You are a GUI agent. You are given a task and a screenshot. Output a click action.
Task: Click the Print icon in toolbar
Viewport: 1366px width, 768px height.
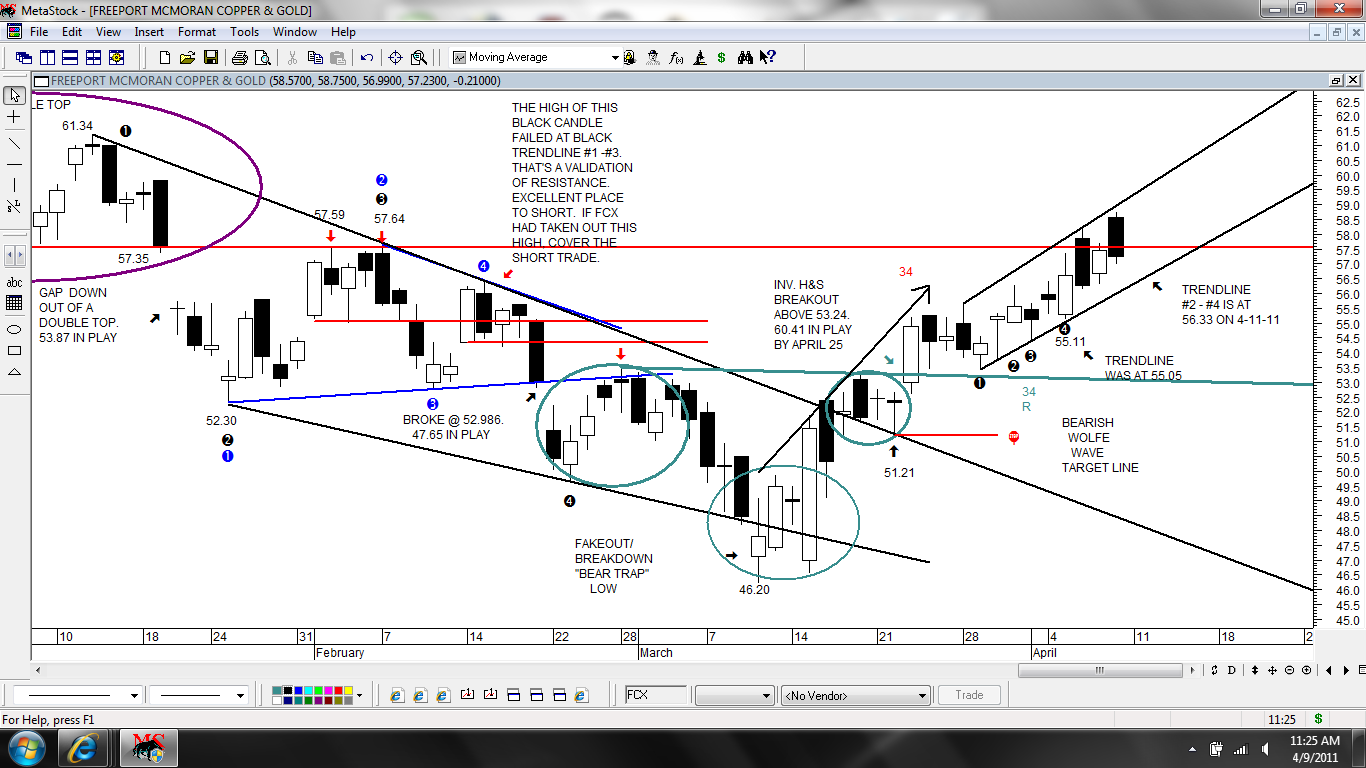click(240, 57)
